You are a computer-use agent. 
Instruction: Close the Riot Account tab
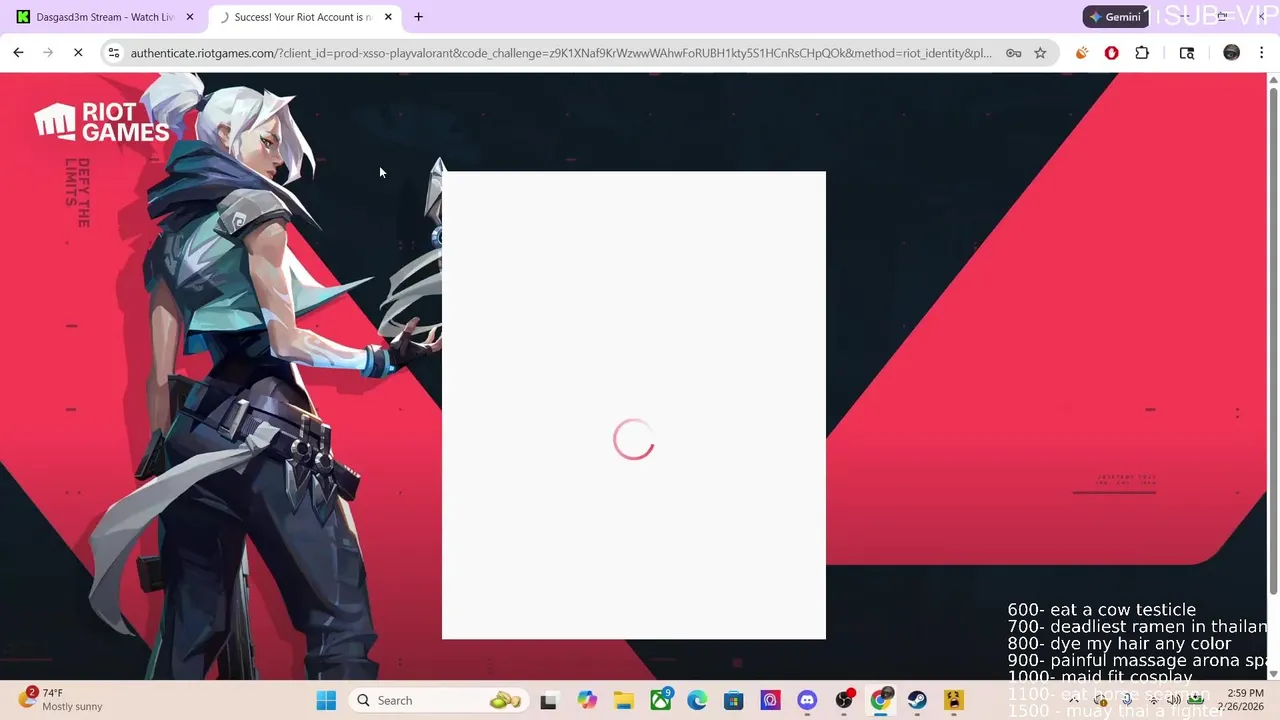tap(389, 17)
